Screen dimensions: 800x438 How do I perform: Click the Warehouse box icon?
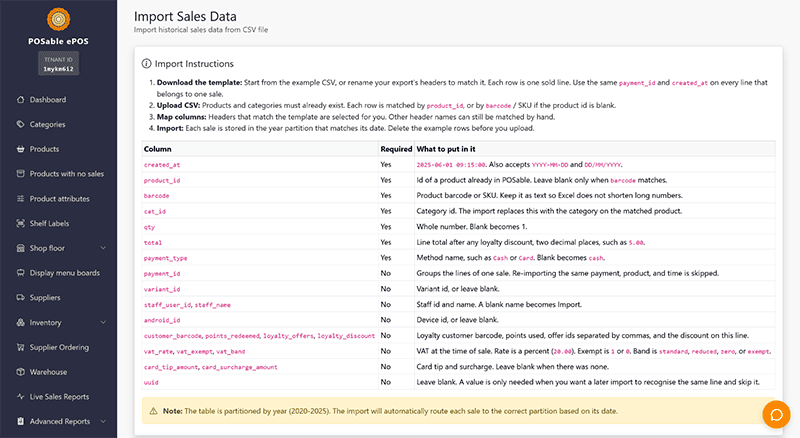tap(20, 372)
